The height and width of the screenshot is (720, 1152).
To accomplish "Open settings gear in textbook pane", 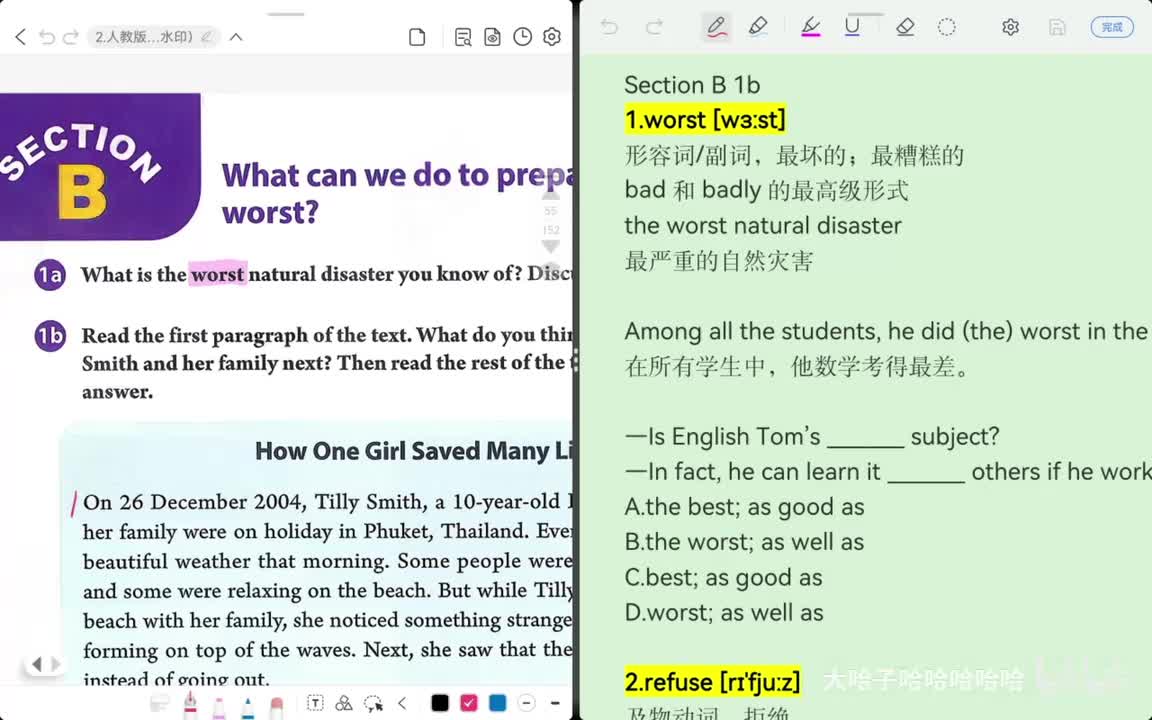I will tap(552, 37).
